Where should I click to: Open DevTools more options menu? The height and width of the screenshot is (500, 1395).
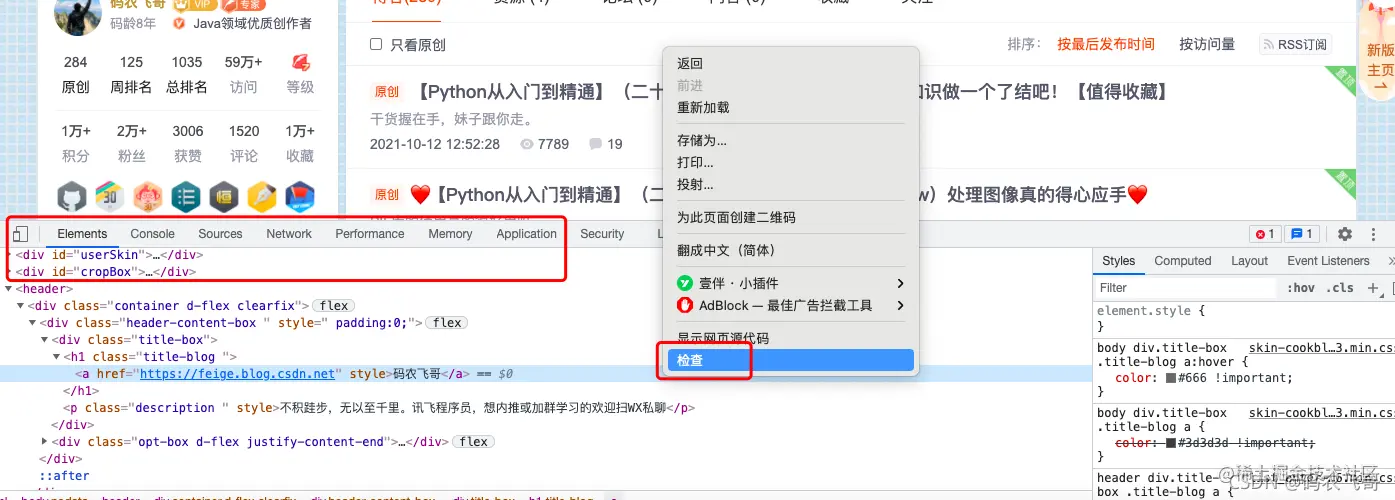click(x=1374, y=234)
